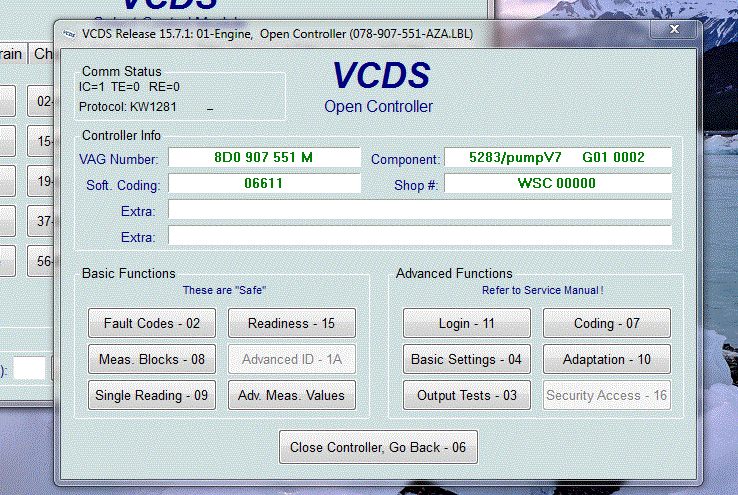Viewport: 738px width, 495px height.
Task: Click the 'These are "Safe"' note
Action: pos(225,290)
